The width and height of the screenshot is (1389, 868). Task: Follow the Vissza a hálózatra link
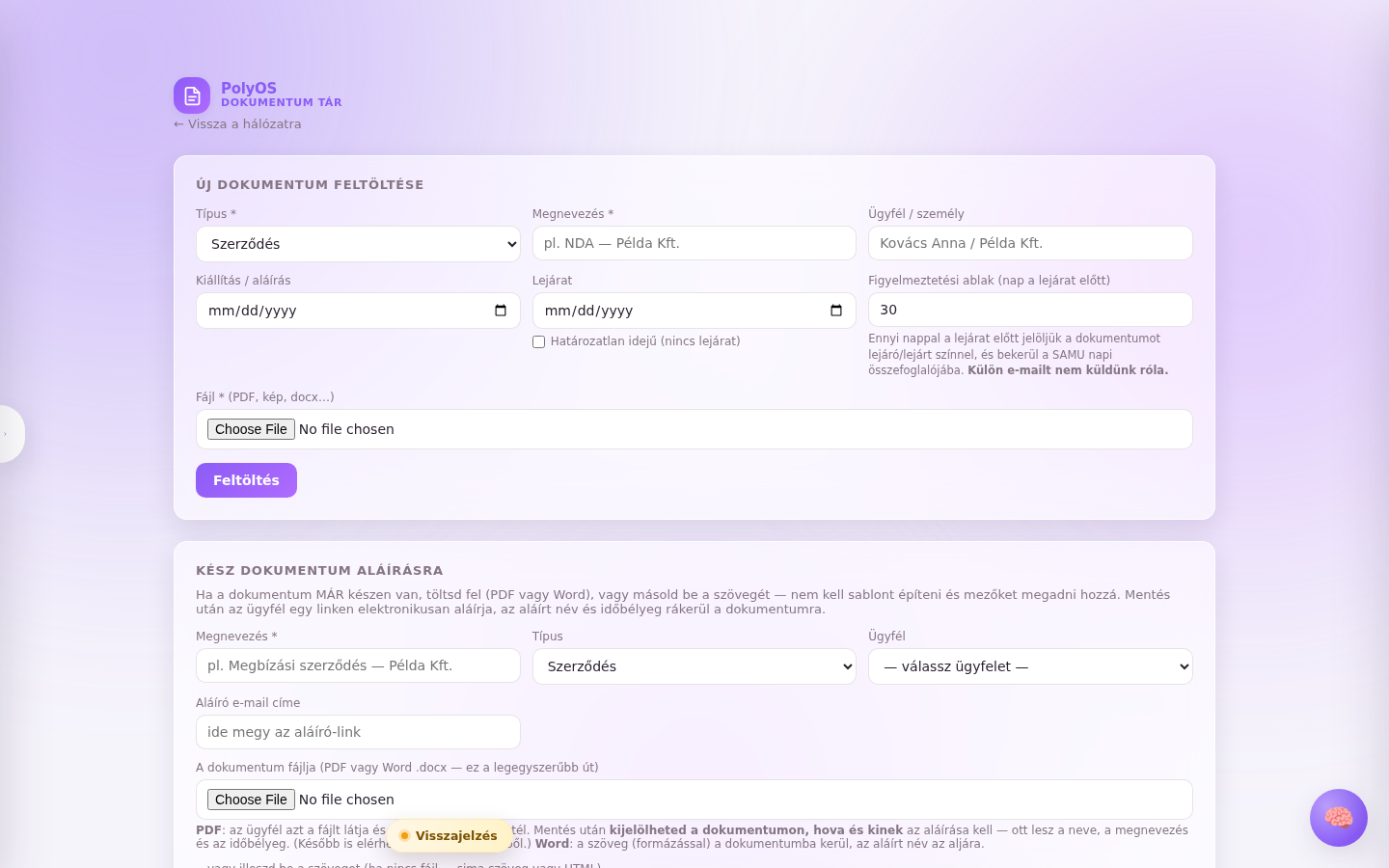point(237,124)
